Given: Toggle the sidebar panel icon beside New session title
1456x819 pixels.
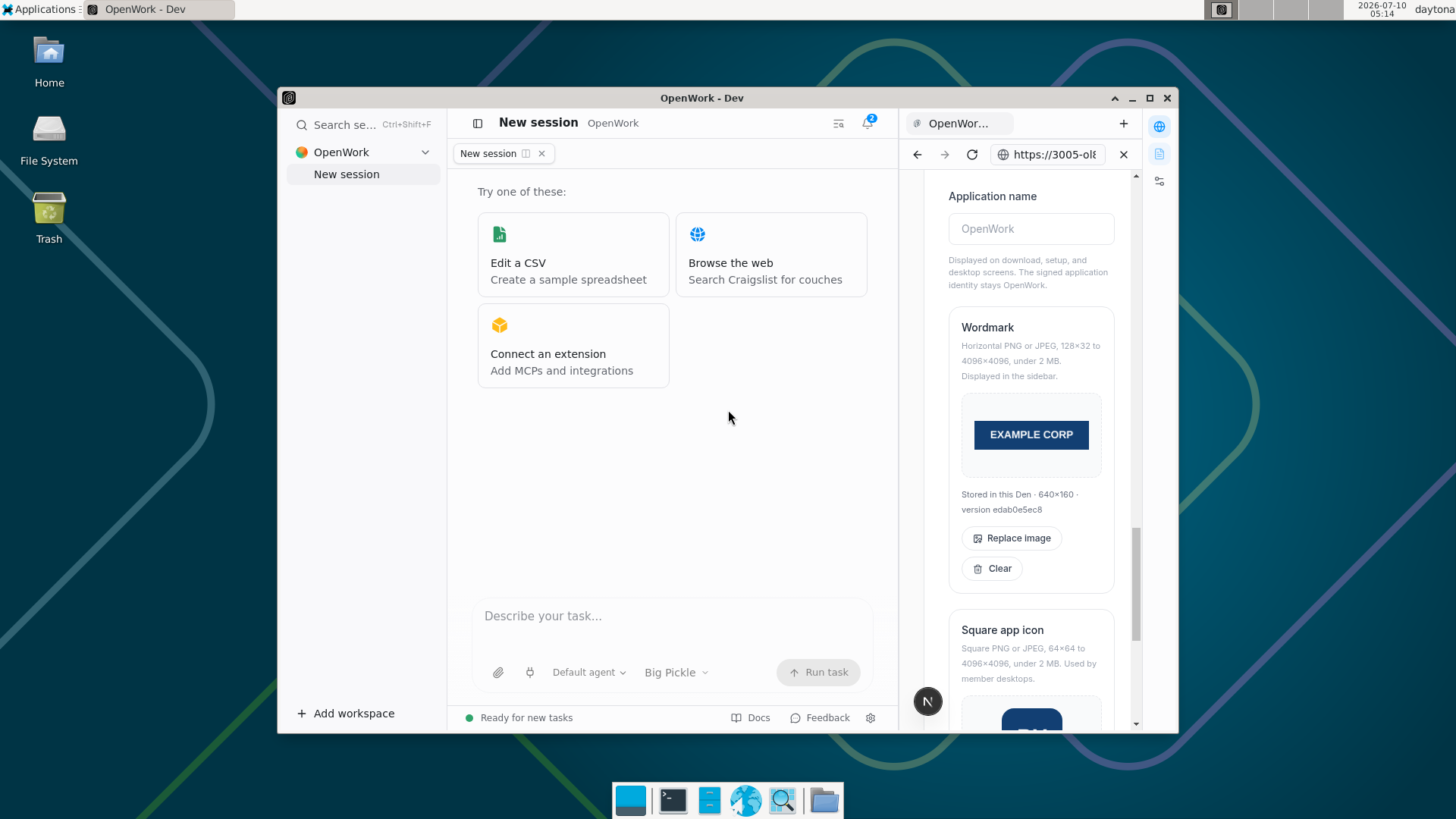Looking at the screenshot, I should click(x=478, y=124).
